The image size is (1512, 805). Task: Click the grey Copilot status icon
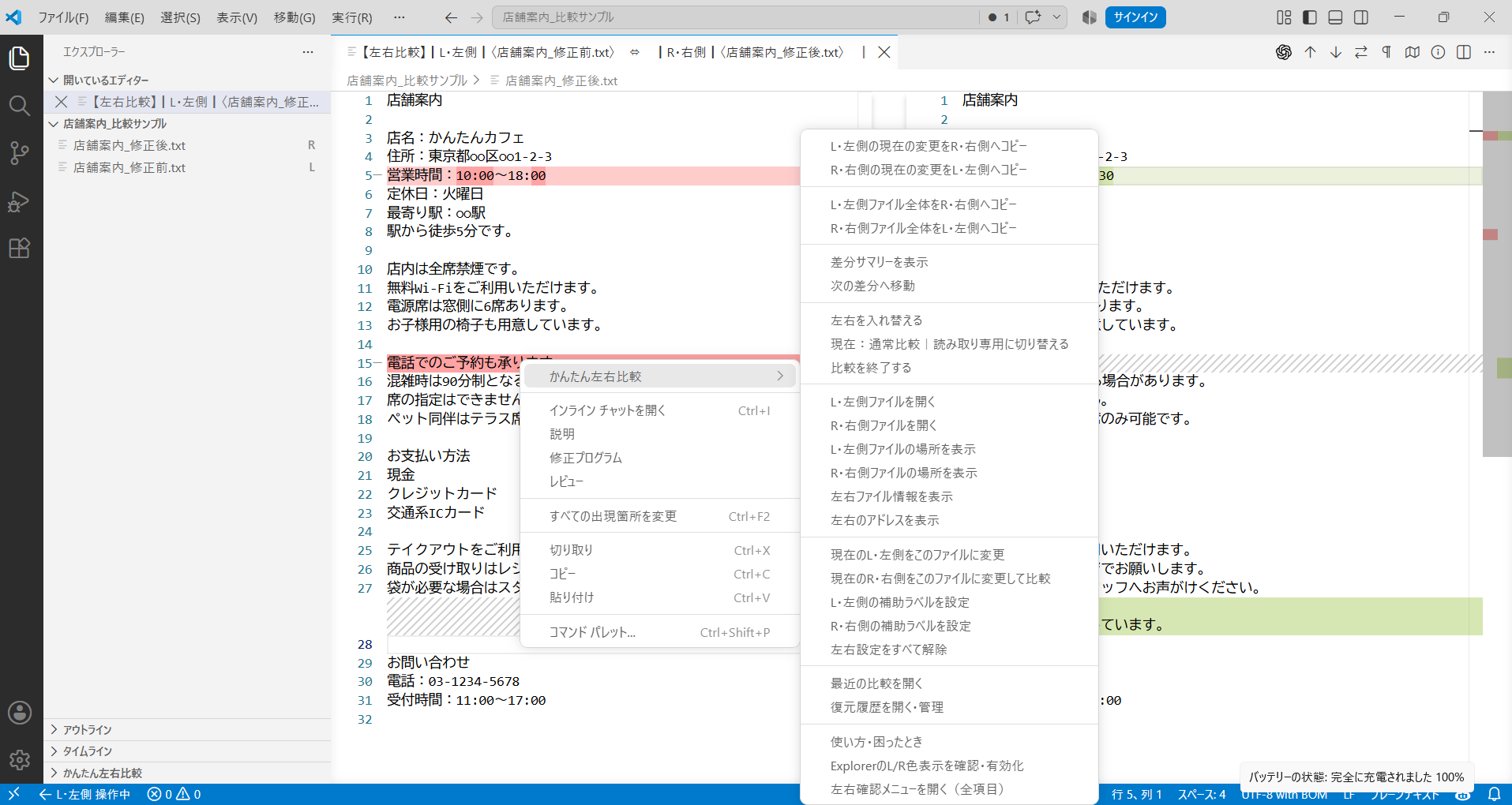1090,17
